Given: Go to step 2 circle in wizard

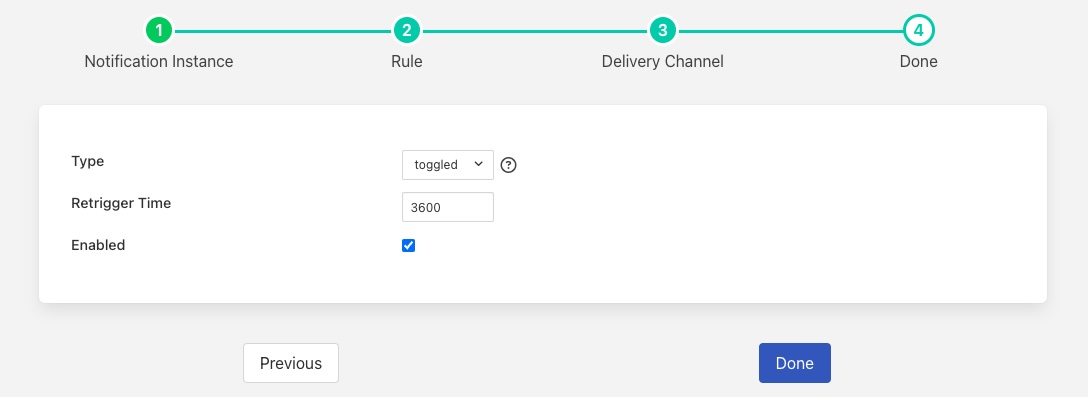Looking at the screenshot, I should (x=407, y=31).
